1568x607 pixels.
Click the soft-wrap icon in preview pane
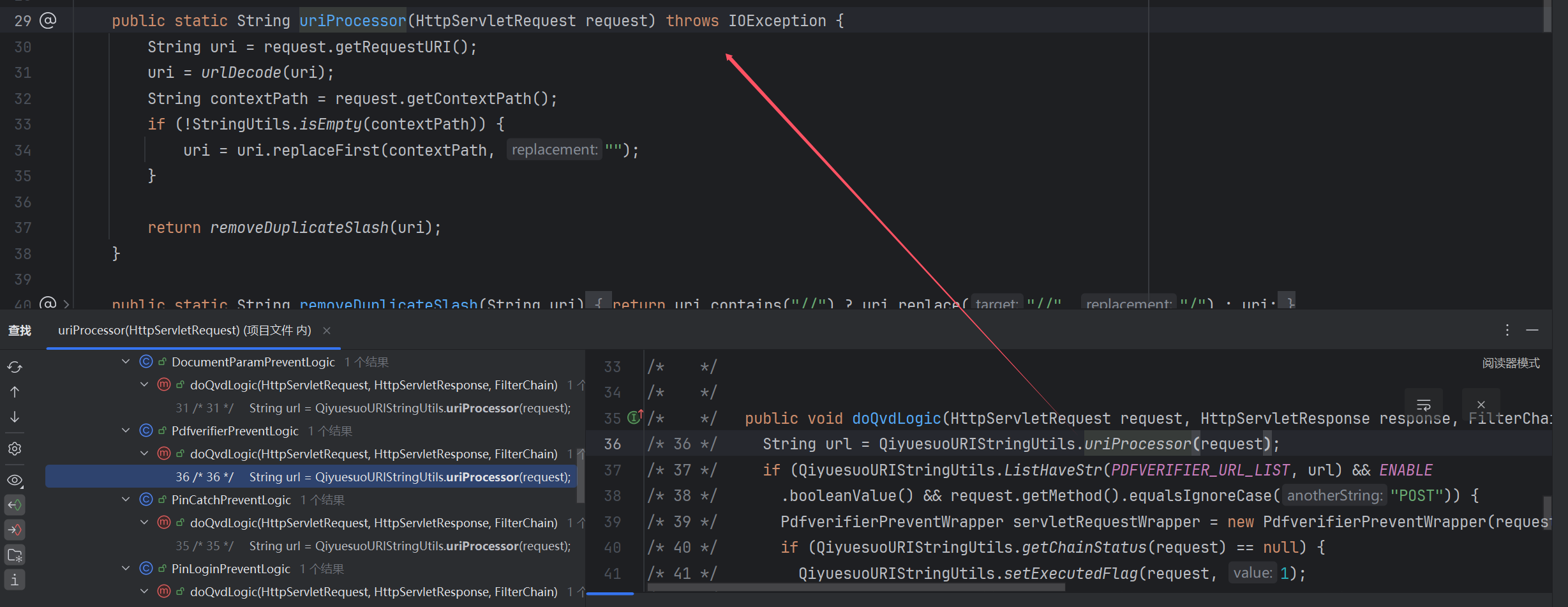click(x=1423, y=405)
